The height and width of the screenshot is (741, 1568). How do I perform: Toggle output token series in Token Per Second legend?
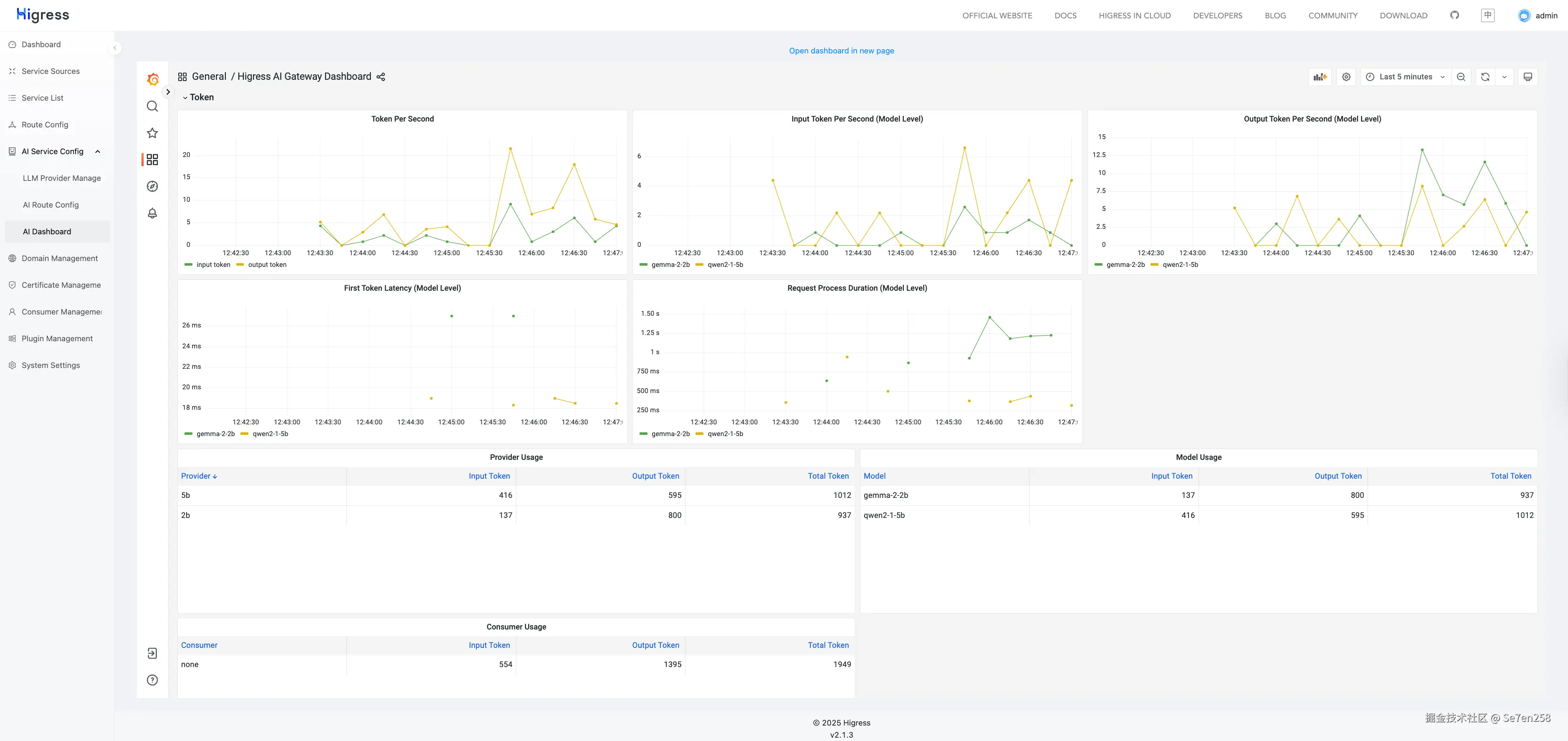tap(267, 265)
